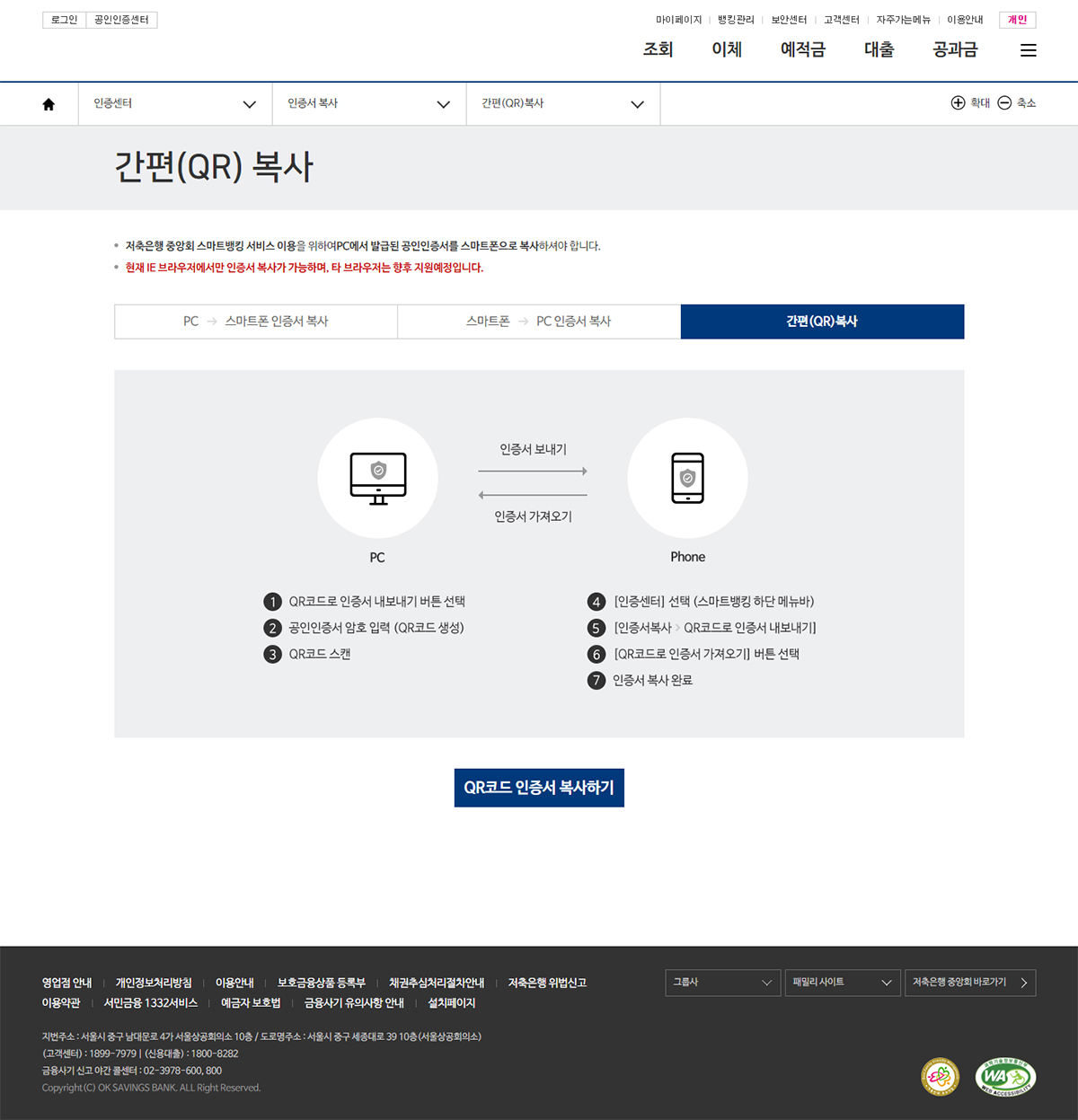Image resolution: width=1078 pixels, height=1120 pixels.
Task: Click the 저축은행 중앙회 바로가기 button
Action: tap(969, 983)
